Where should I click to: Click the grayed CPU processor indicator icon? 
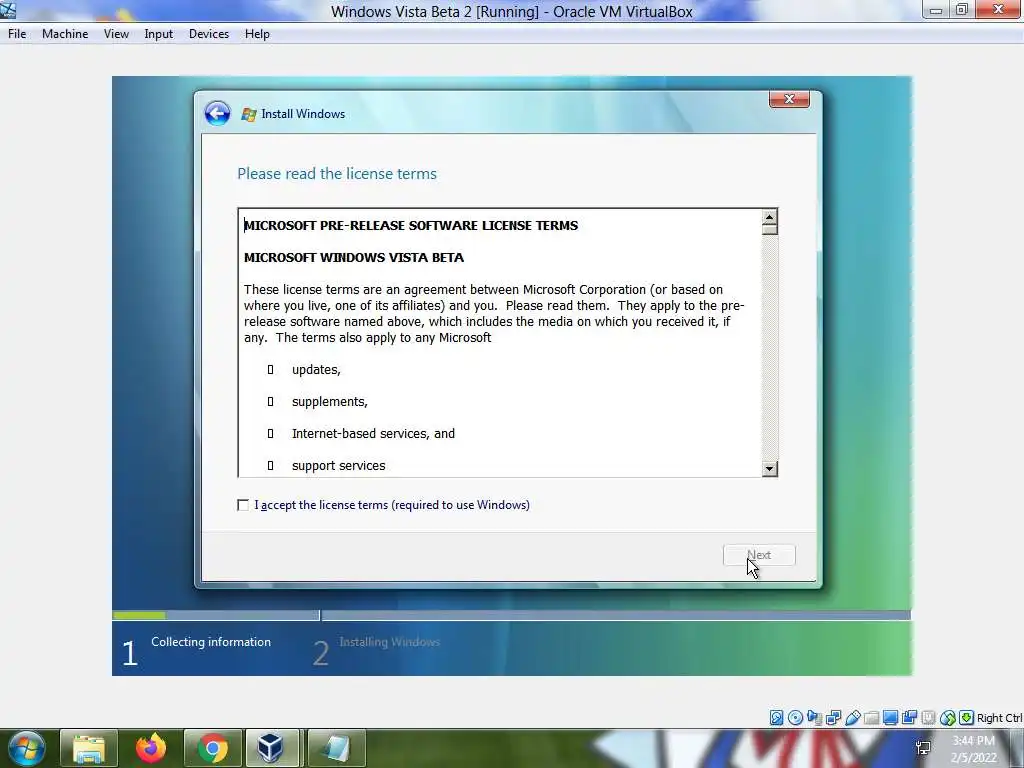click(928, 718)
